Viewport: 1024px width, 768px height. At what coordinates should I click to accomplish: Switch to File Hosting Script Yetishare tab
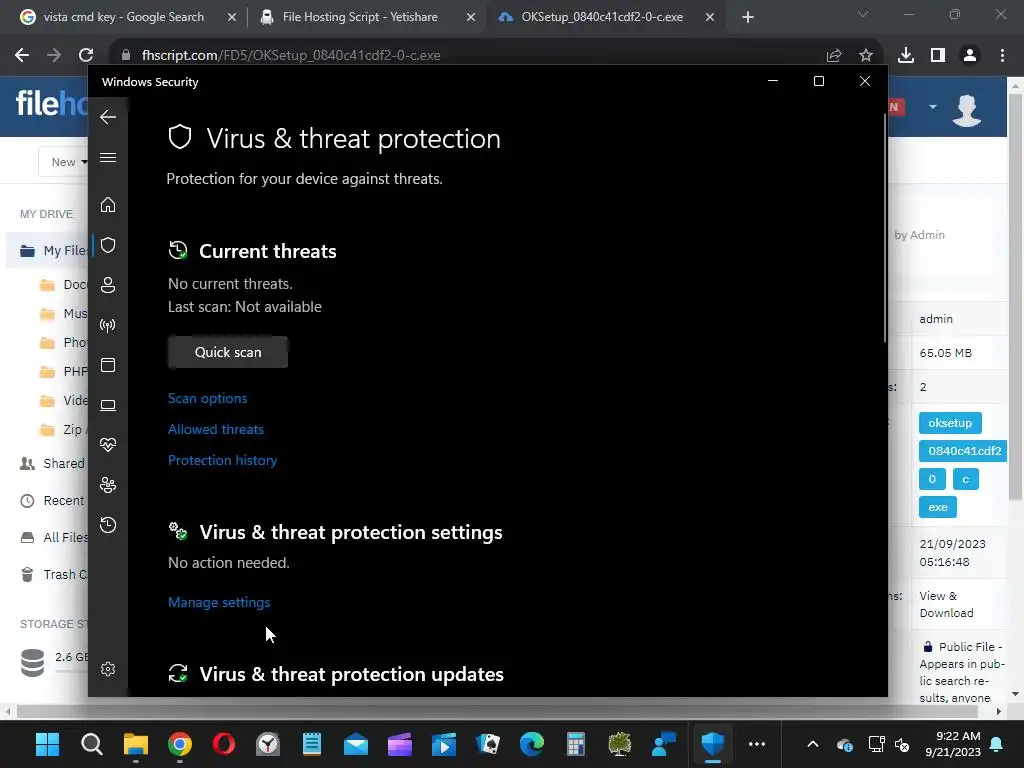pyautogui.click(x=359, y=17)
